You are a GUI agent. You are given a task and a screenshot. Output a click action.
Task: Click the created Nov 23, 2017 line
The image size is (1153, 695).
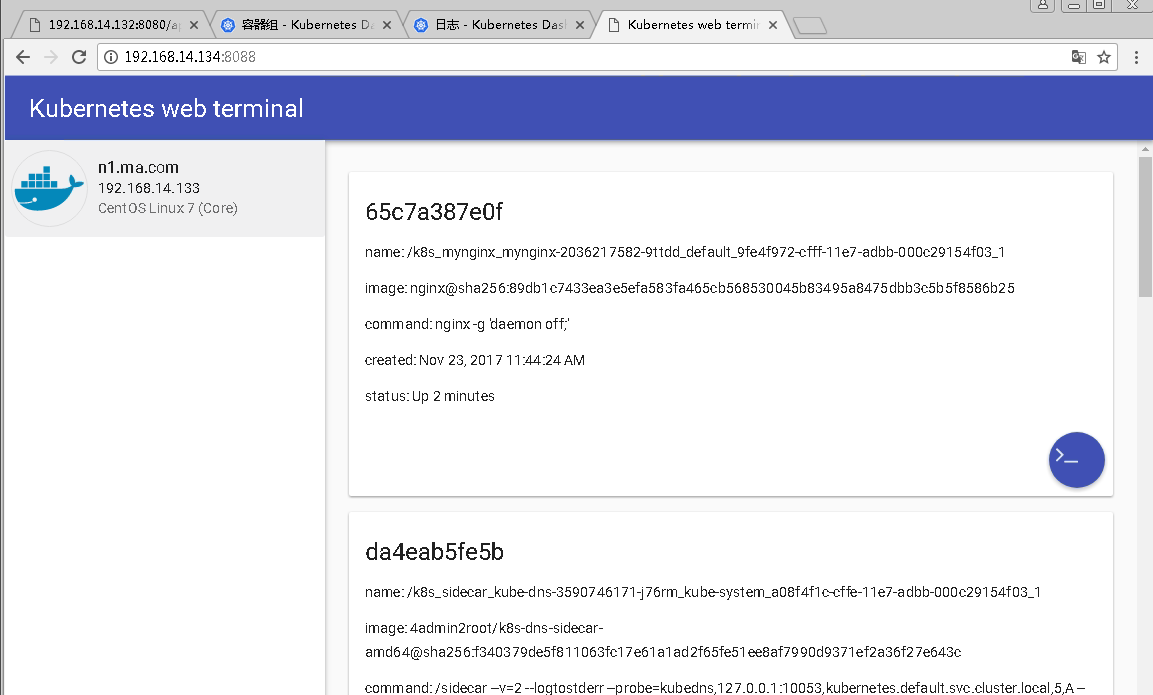[x=474, y=360]
